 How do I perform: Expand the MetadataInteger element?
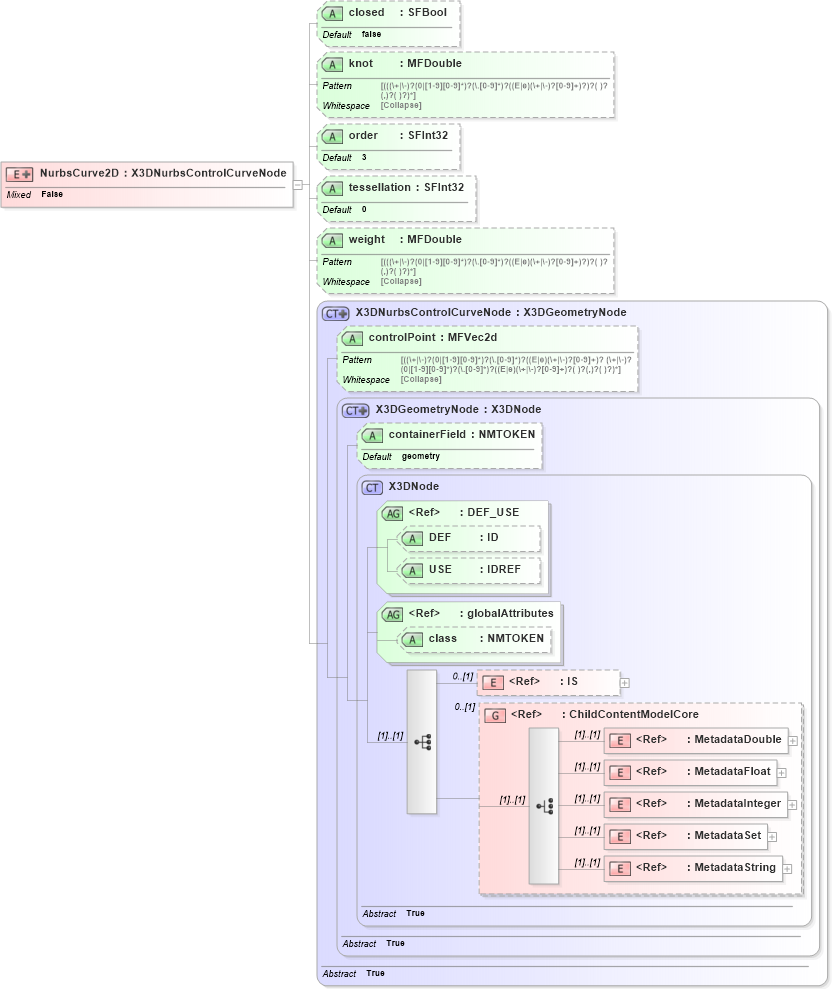coord(792,805)
